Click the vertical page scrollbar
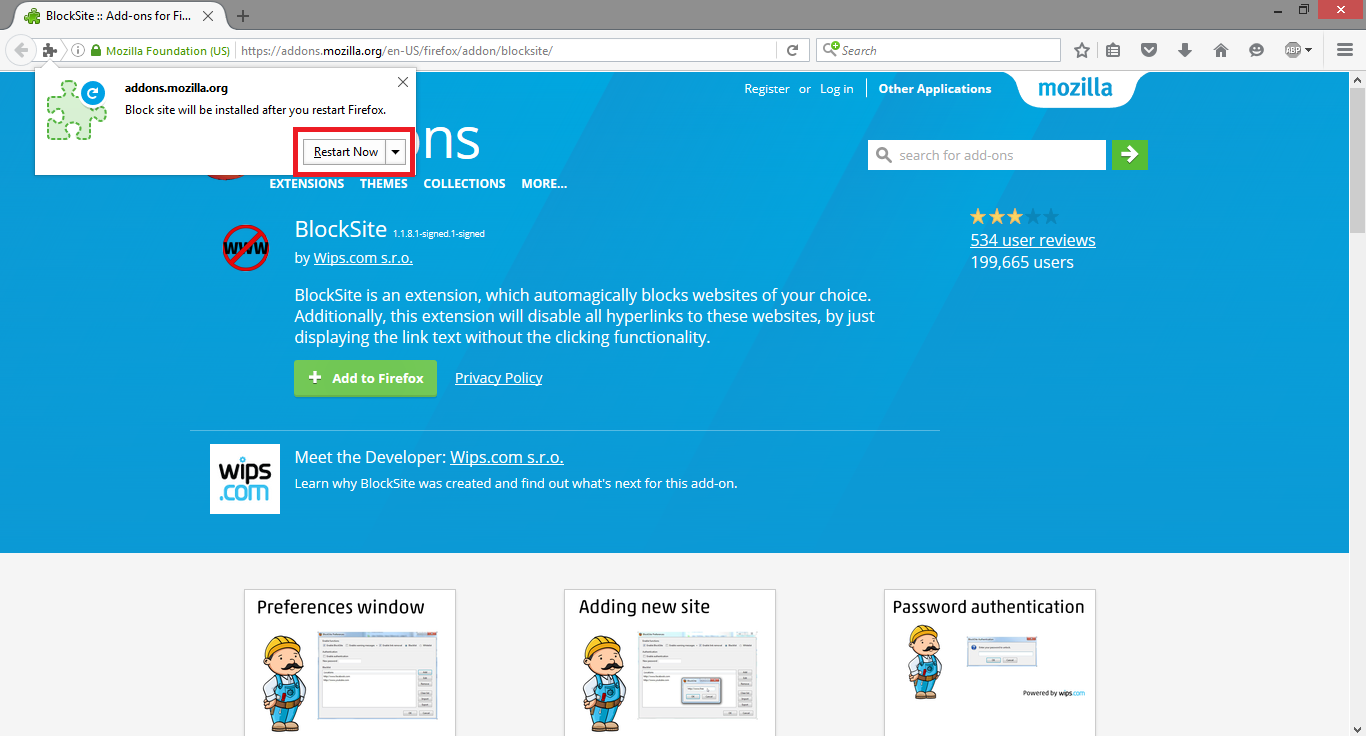Screen dimensions: 1366x736 click(1358, 160)
